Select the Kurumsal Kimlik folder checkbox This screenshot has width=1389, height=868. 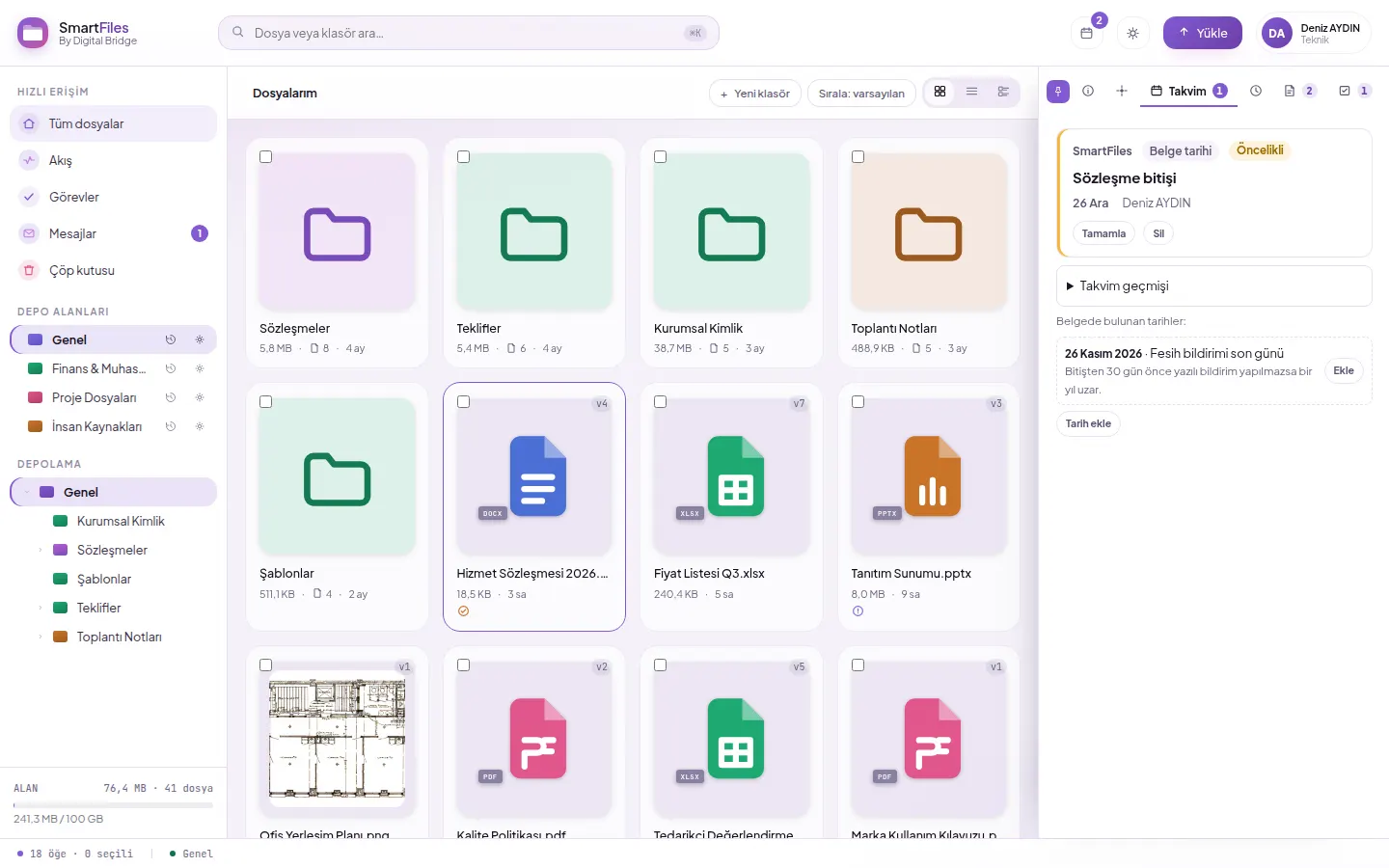[661, 157]
